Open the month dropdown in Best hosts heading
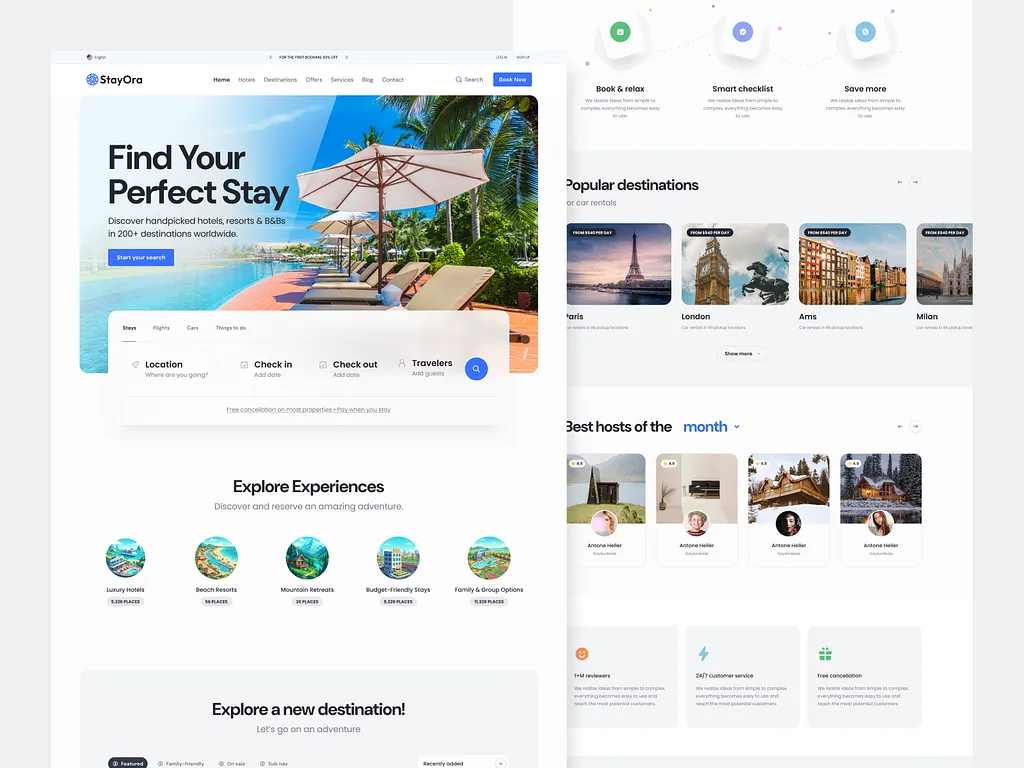This screenshot has height=768, width=1024. tap(710, 426)
